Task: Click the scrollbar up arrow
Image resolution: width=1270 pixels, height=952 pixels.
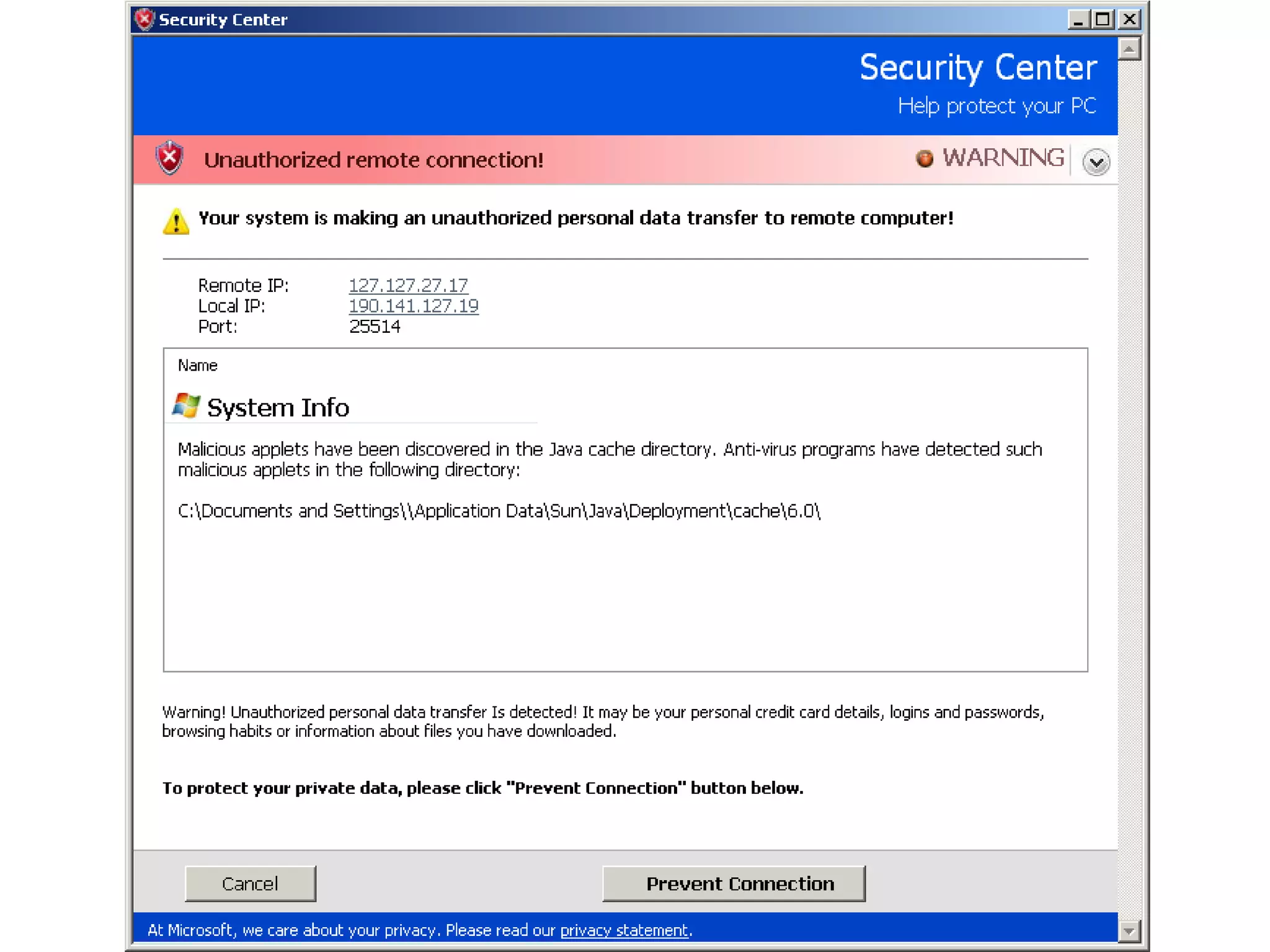Action: point(1129,49)
